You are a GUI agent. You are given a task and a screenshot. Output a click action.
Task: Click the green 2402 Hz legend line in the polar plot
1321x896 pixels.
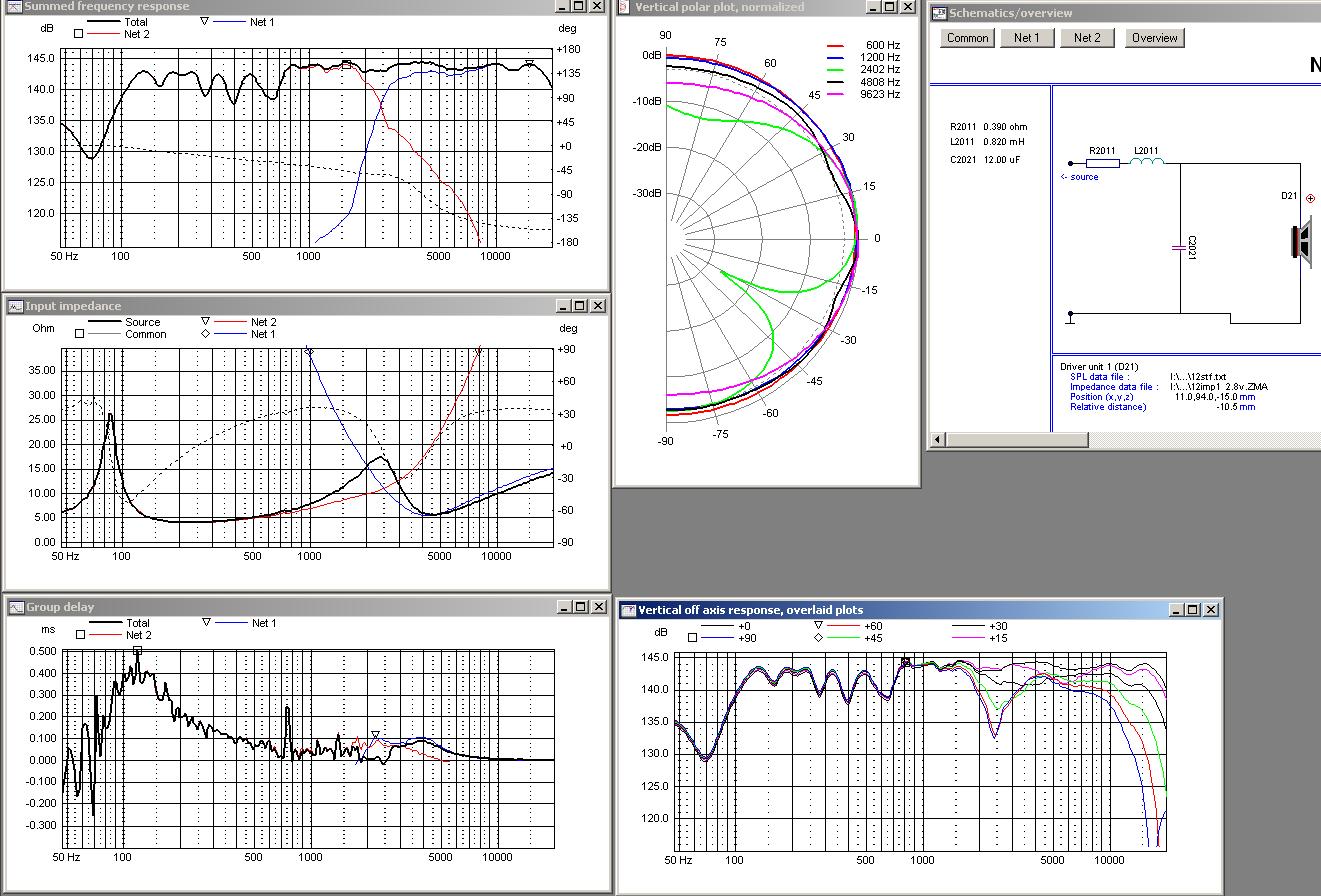coord(837,70)
